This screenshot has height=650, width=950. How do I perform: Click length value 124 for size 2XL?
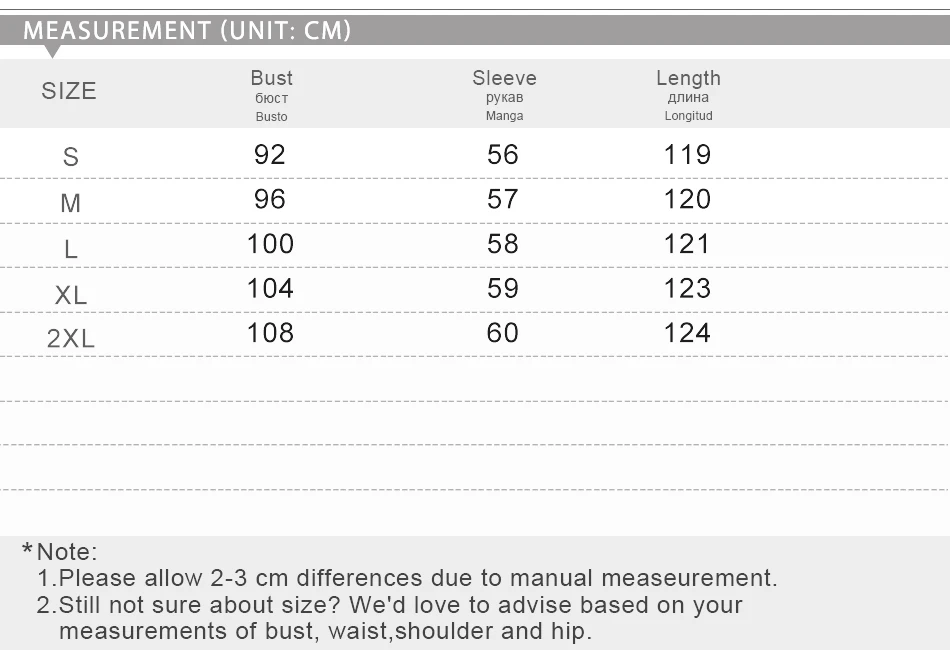coord(687,333)
